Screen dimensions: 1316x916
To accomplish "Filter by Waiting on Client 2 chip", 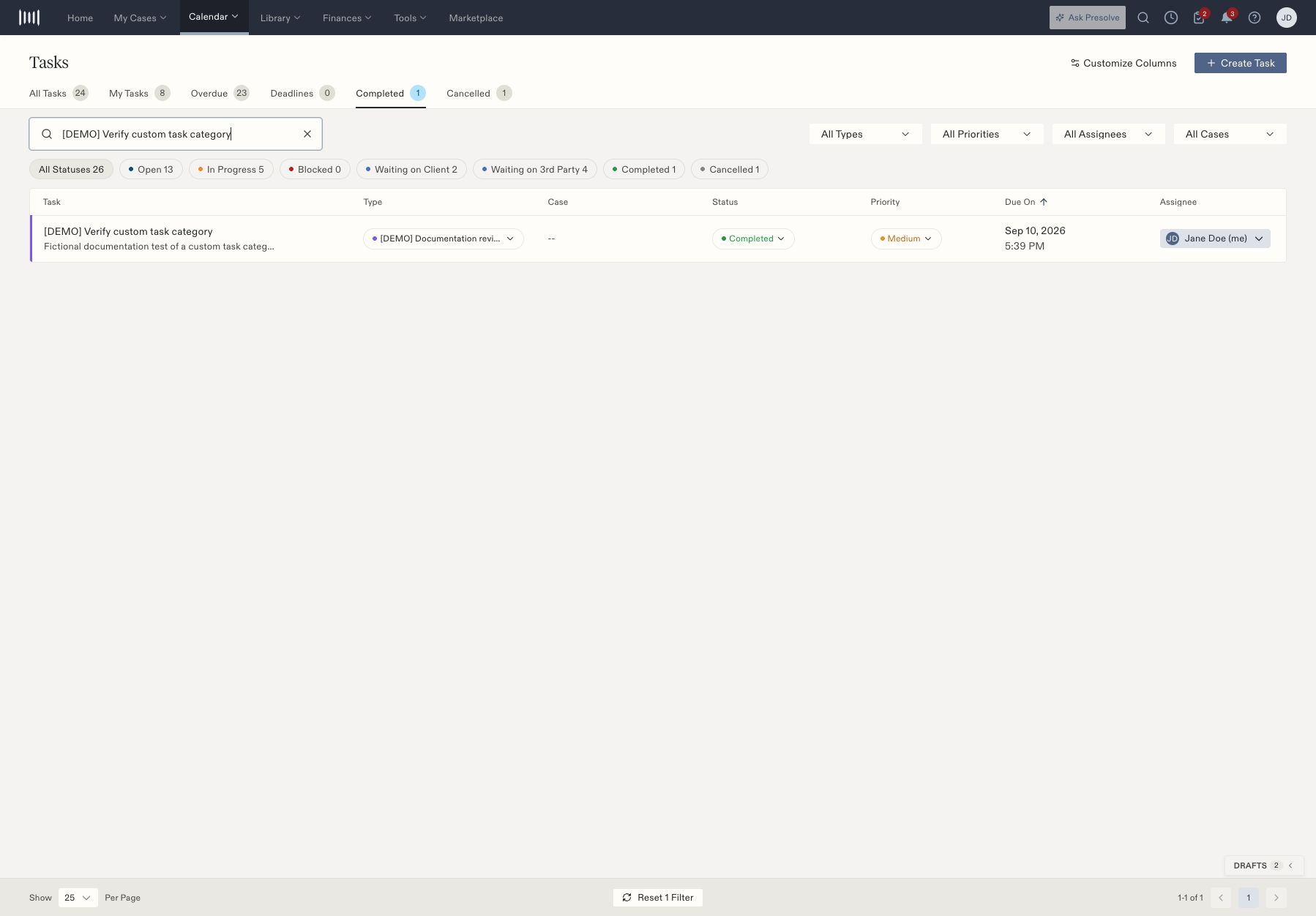I will (x=411, y=170).
